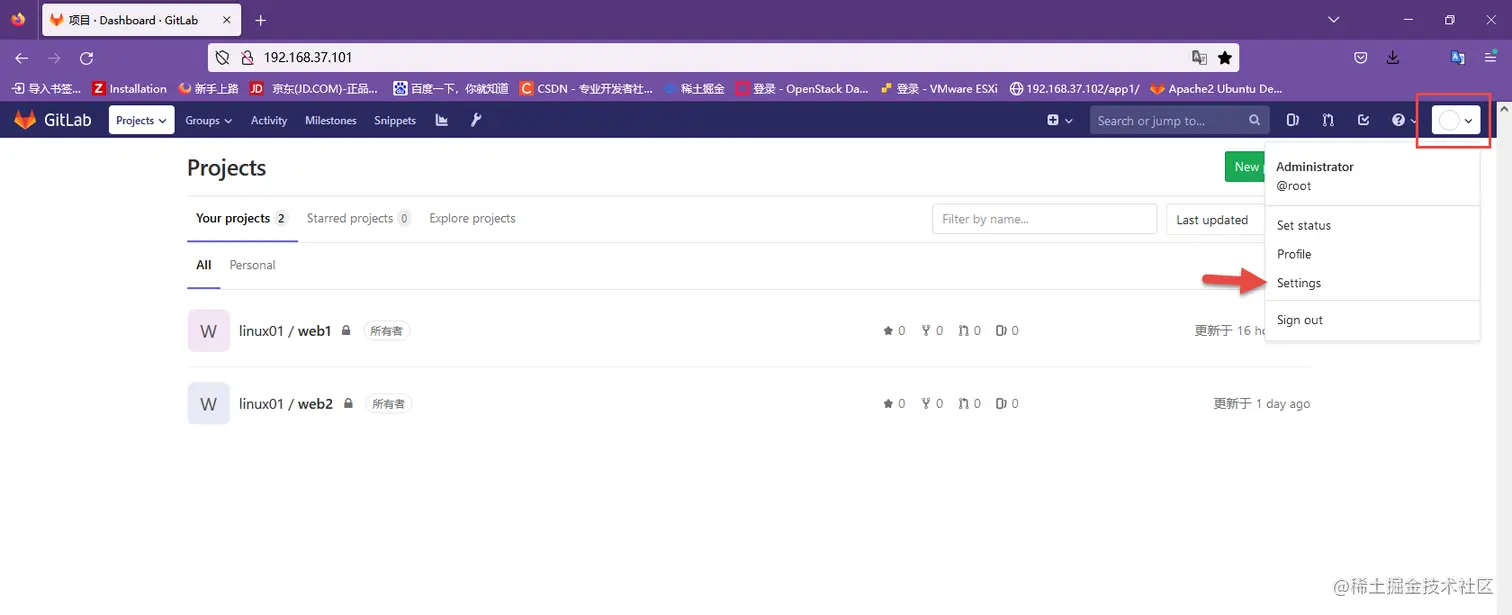This screenshot has height=615, width=1512.
Task: Open Milestones in the navbar
Action: pos(331,120)
